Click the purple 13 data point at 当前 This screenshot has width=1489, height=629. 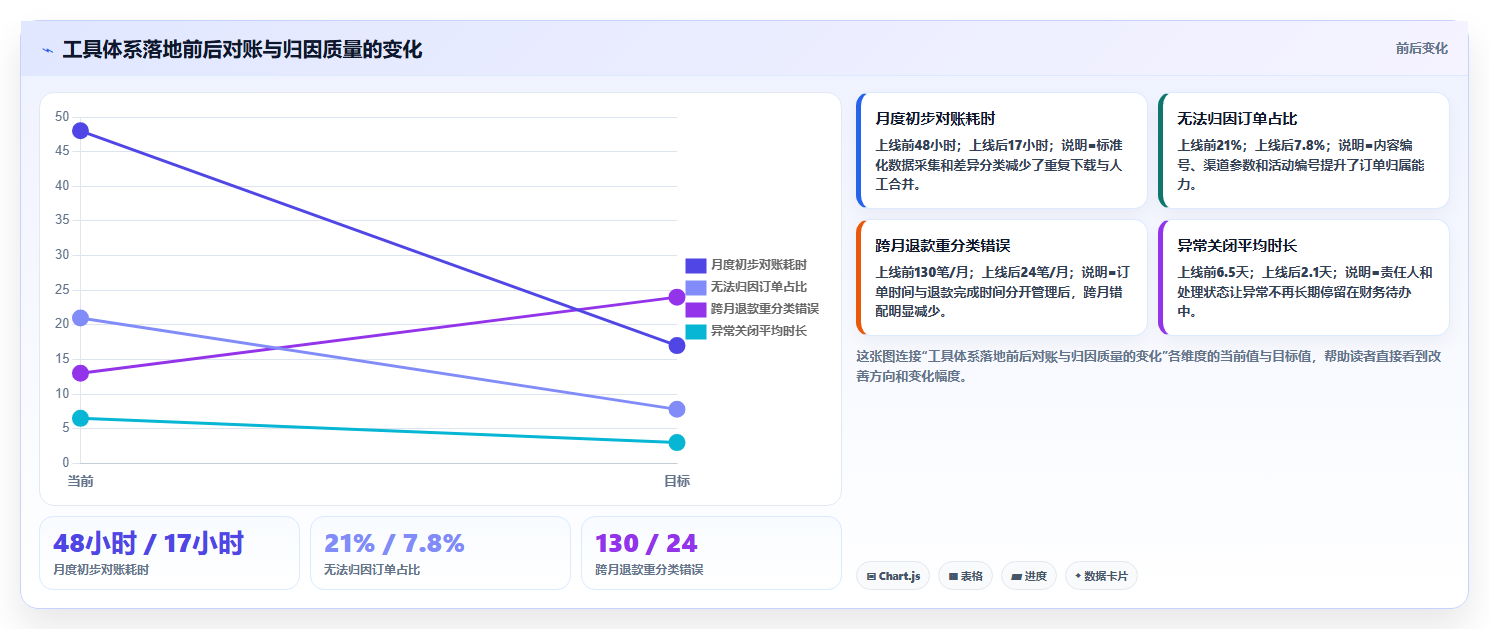click(80, 373)
